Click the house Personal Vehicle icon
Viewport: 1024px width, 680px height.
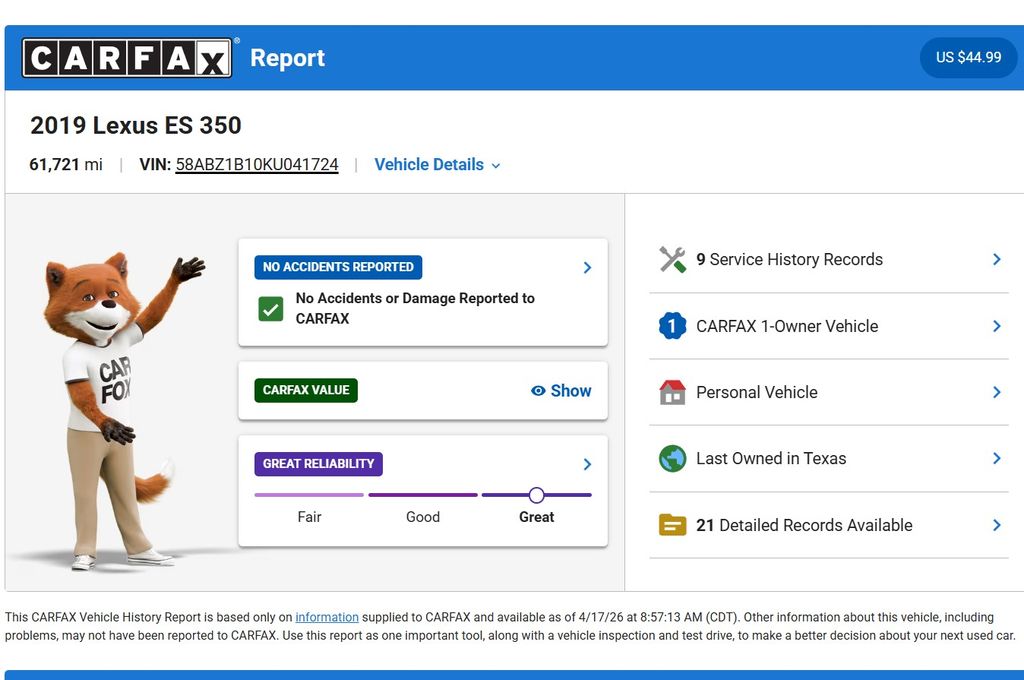[672, 392]
